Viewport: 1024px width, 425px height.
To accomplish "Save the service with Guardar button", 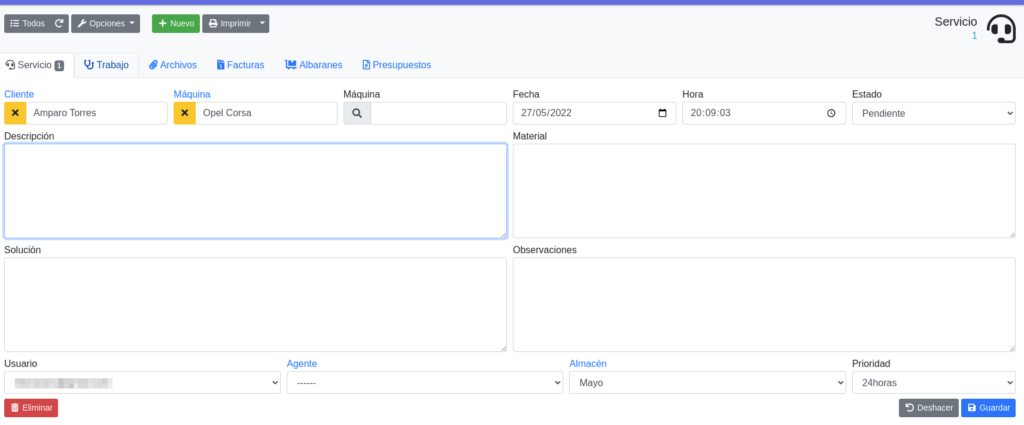I will [x=988, y=408].
